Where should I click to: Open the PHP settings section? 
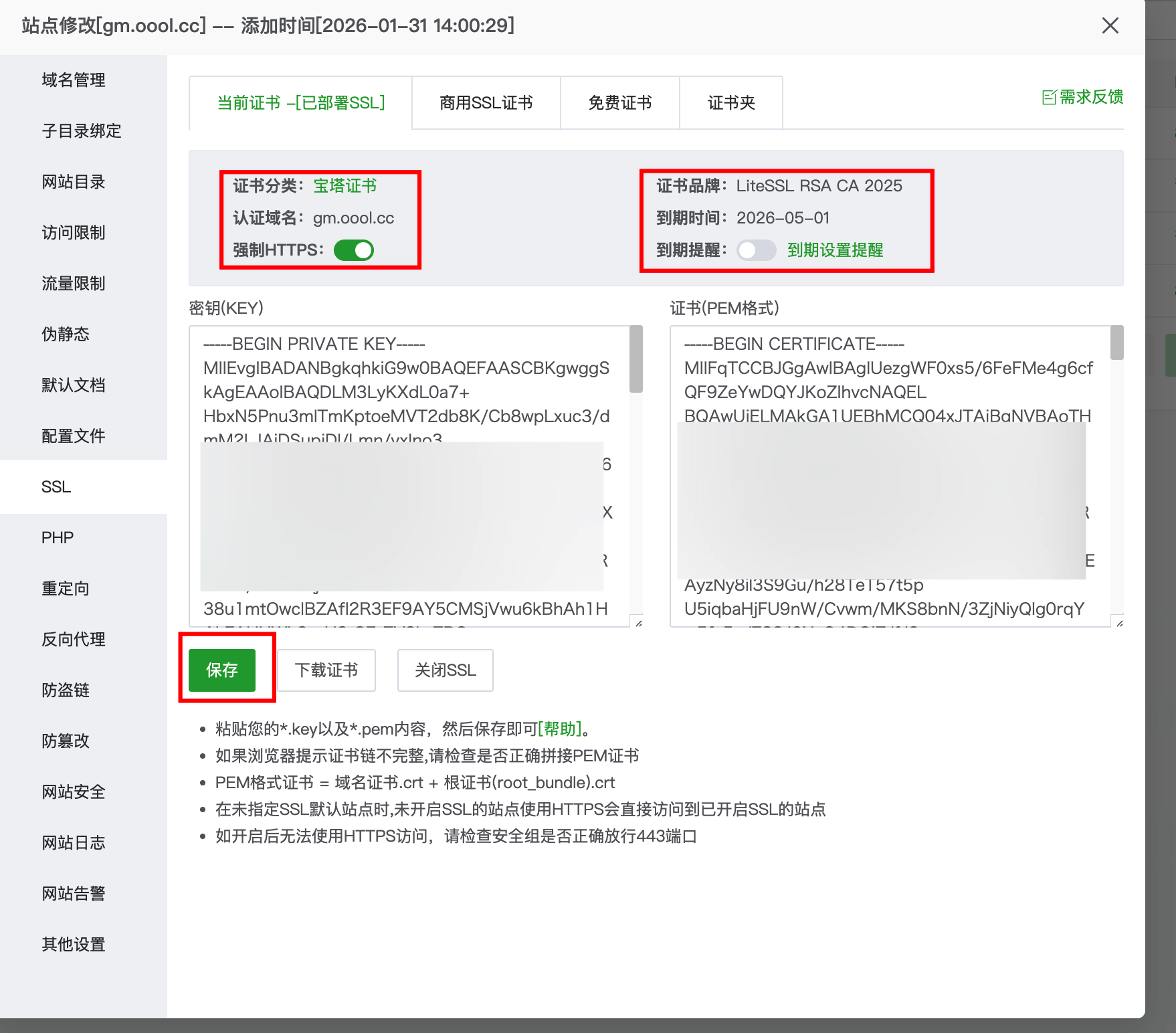click(x=58, y=537)
